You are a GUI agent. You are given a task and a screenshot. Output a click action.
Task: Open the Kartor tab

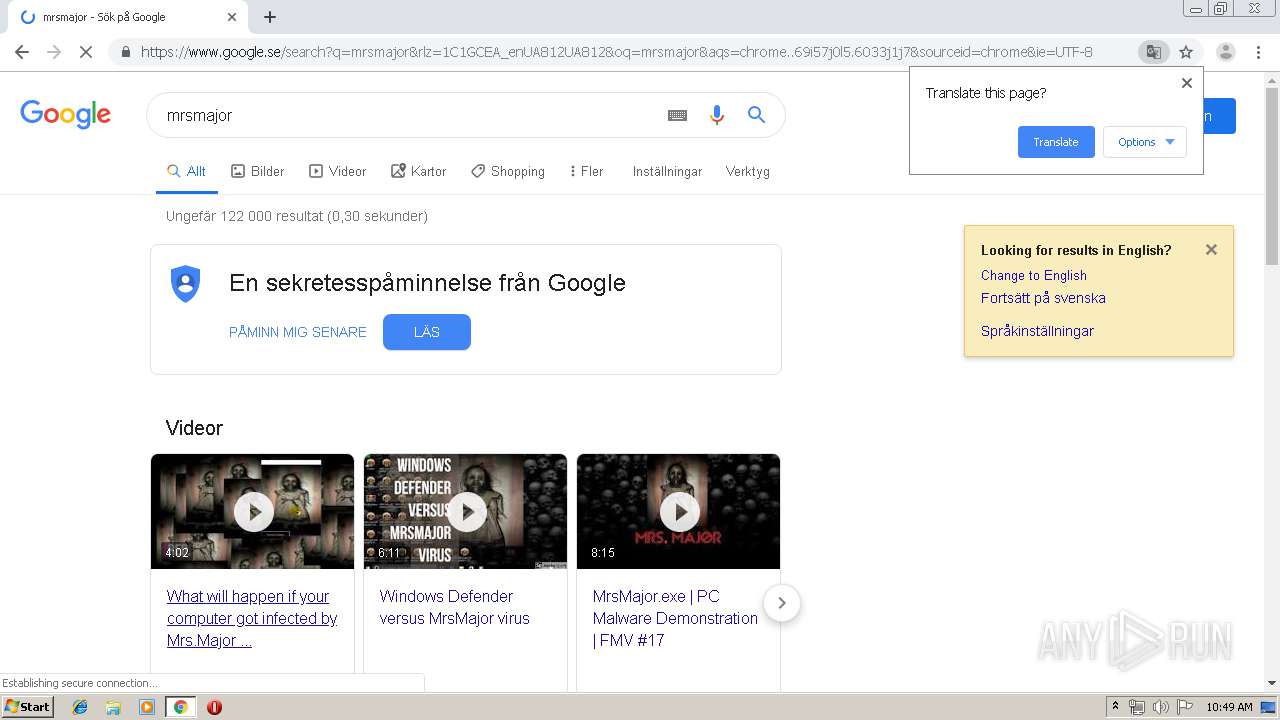point(418,172)
